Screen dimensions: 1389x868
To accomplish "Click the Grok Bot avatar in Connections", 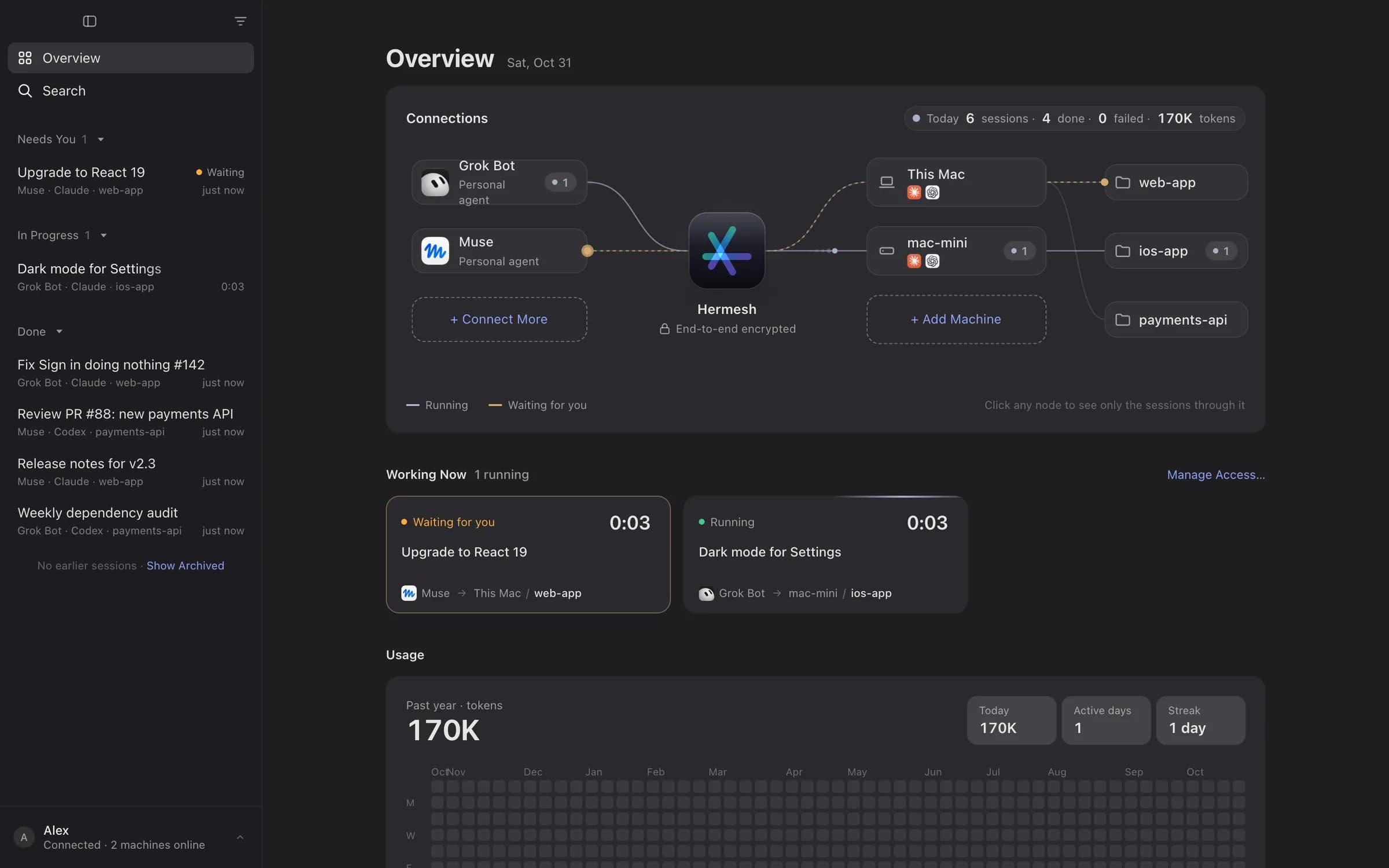I will pos(435,182).
